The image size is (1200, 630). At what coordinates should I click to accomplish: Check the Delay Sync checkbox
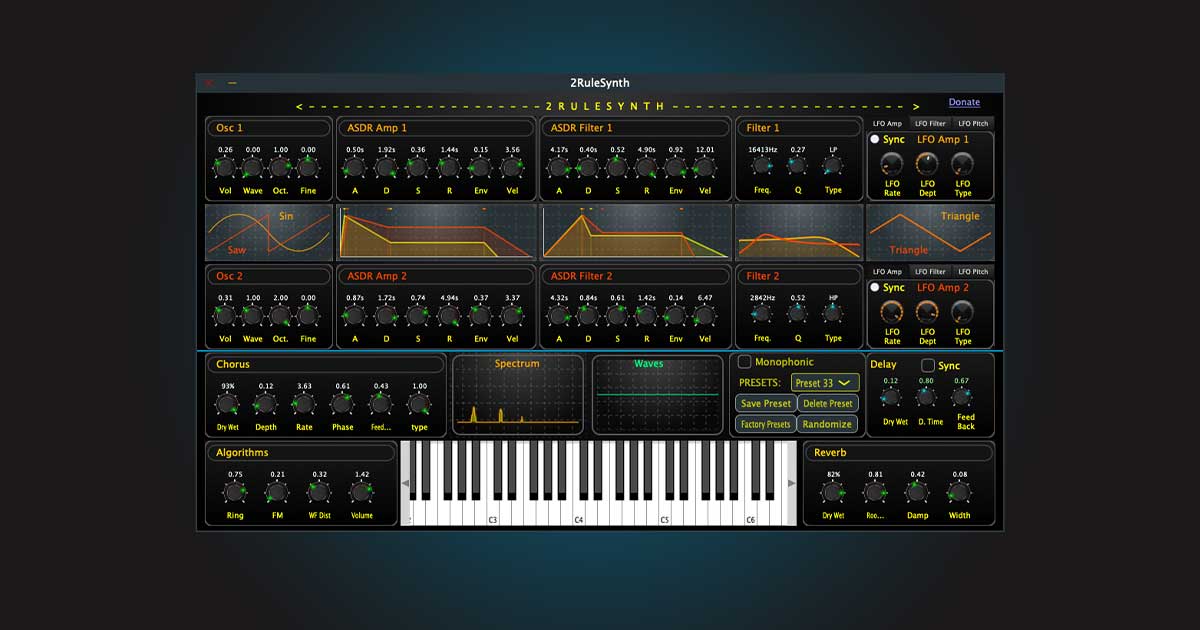[928, 366]
